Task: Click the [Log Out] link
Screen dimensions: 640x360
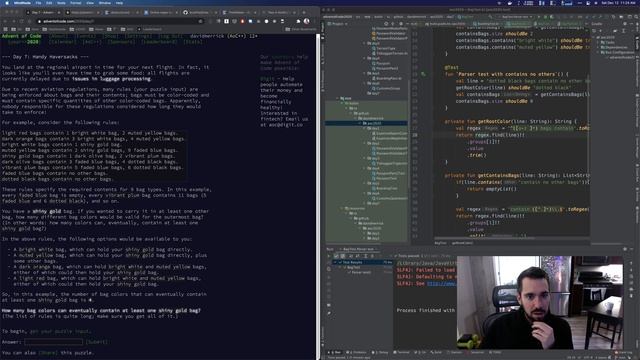Action: [171, 36]
